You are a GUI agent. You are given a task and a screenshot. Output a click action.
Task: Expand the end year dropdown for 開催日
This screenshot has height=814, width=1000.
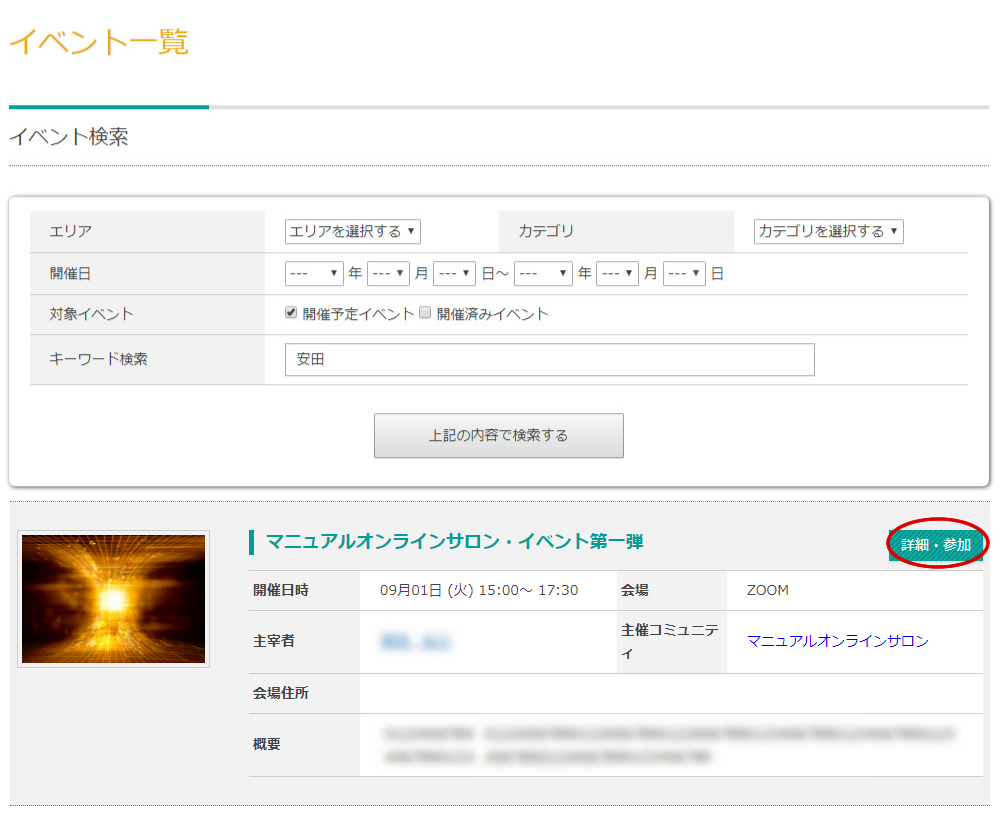(543, 273)
